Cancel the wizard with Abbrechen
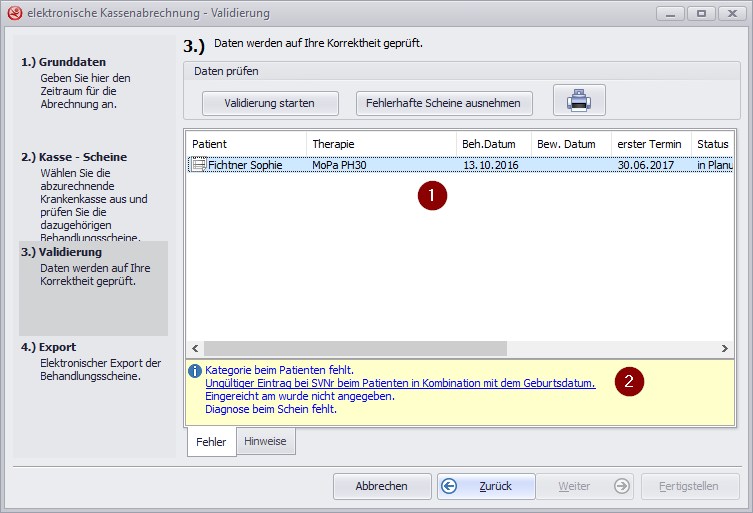Screen dimensions: 753x513 (381, 486)
